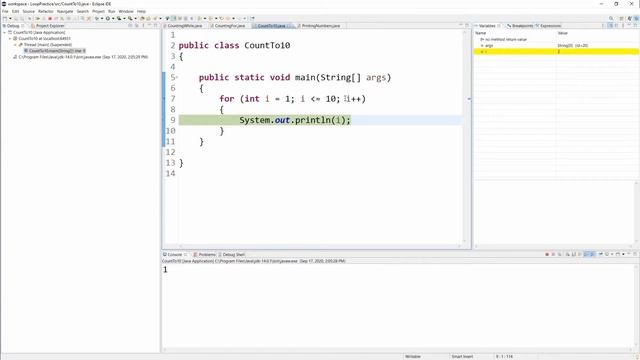Maximize the editor area

pos(467,26)
